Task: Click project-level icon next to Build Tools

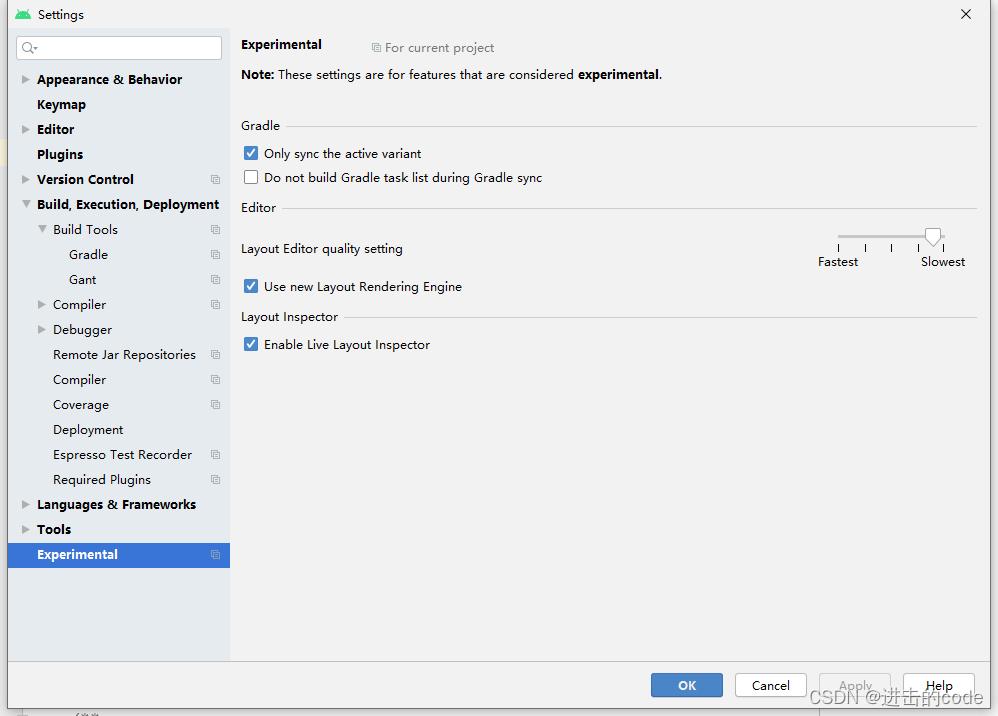Action: [216, 230]
